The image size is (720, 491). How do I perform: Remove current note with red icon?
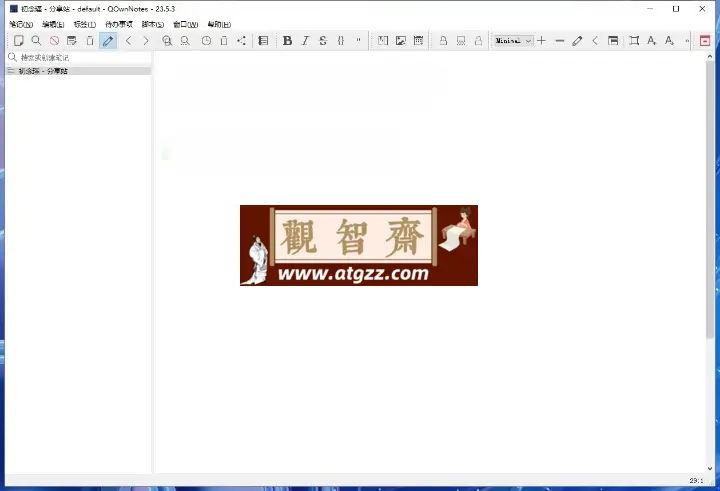[x=54, y=41]
